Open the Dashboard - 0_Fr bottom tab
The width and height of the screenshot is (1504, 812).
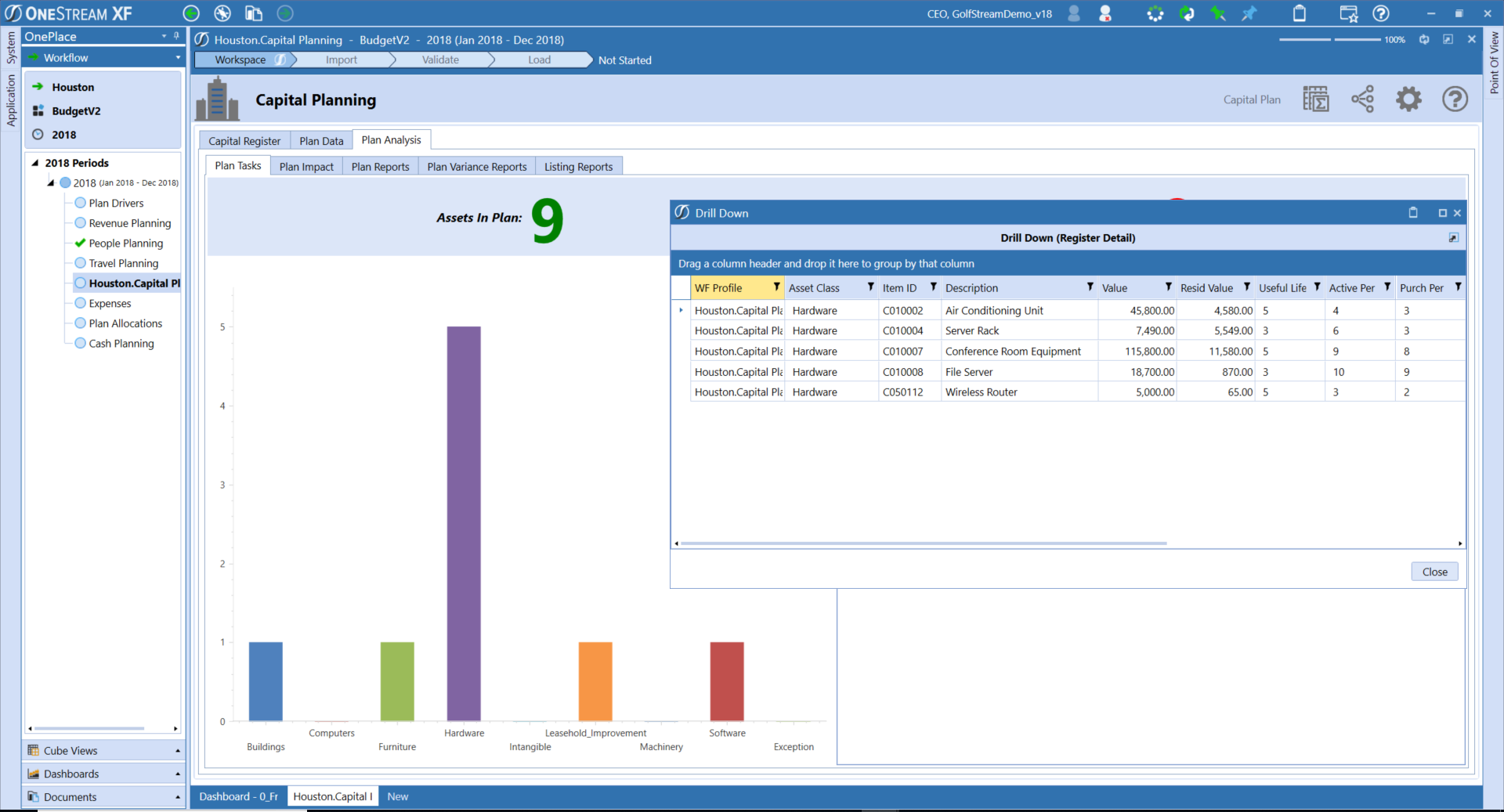click(x=238, y=796)
